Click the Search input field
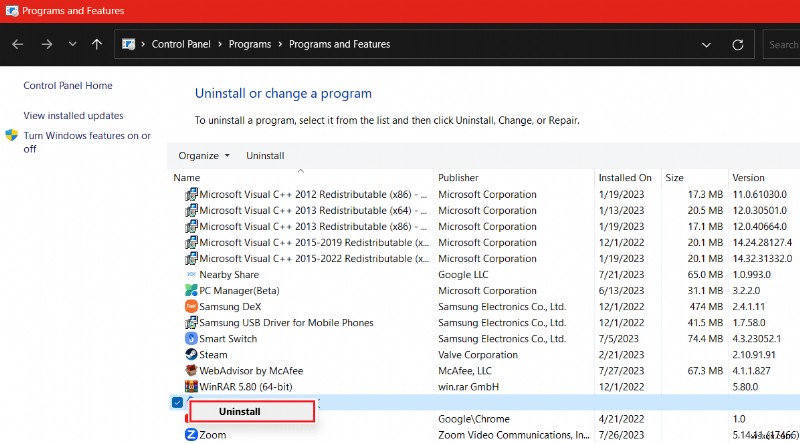800x443 pixels. [x=781, y=44]
